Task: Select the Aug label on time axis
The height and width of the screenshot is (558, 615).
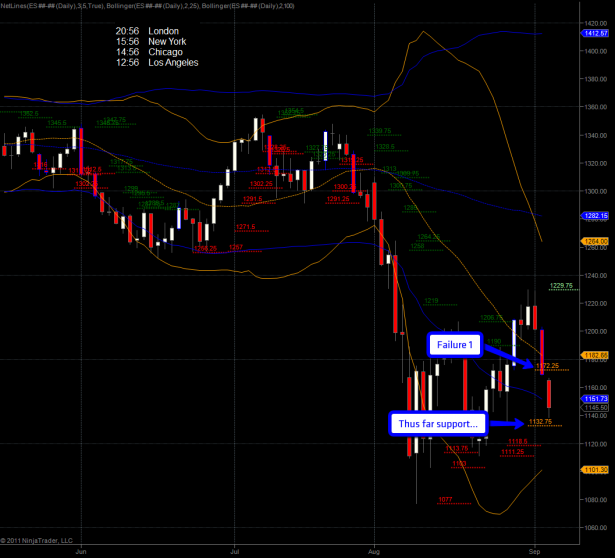Action: click(x=375, y=550)
